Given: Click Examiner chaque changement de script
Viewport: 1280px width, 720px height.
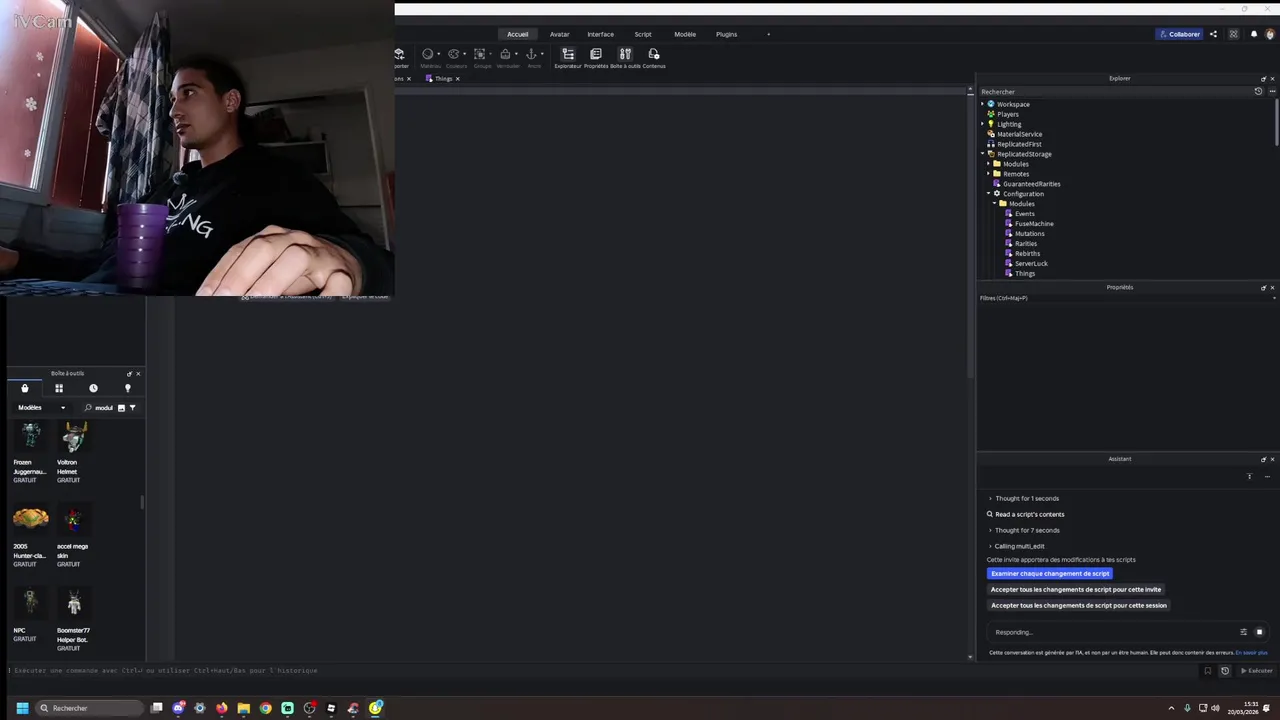Looking at the screenshot, I should [1050, 574].
